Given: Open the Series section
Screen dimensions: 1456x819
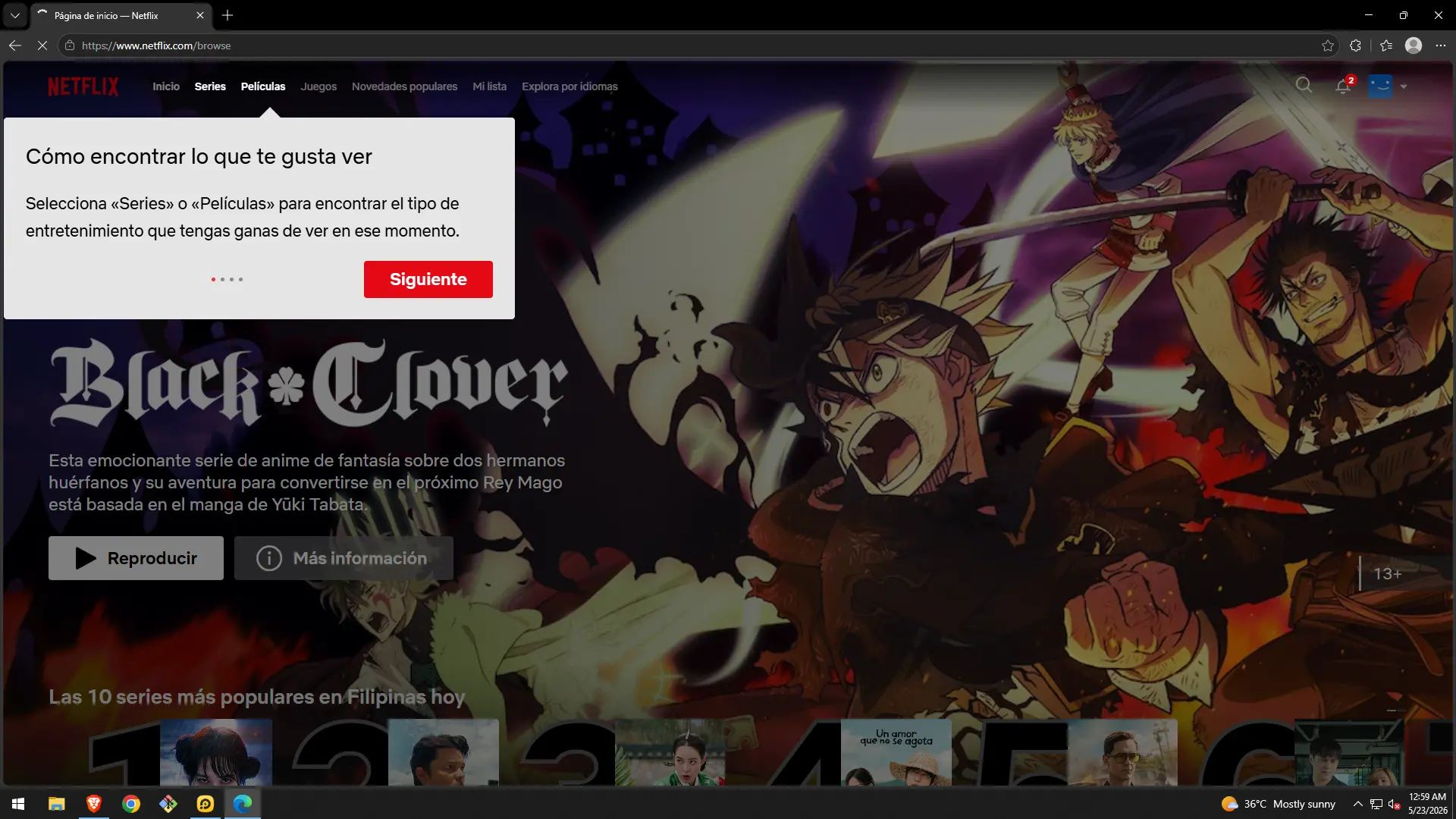Looking at the screenshot, I should 210,86.
